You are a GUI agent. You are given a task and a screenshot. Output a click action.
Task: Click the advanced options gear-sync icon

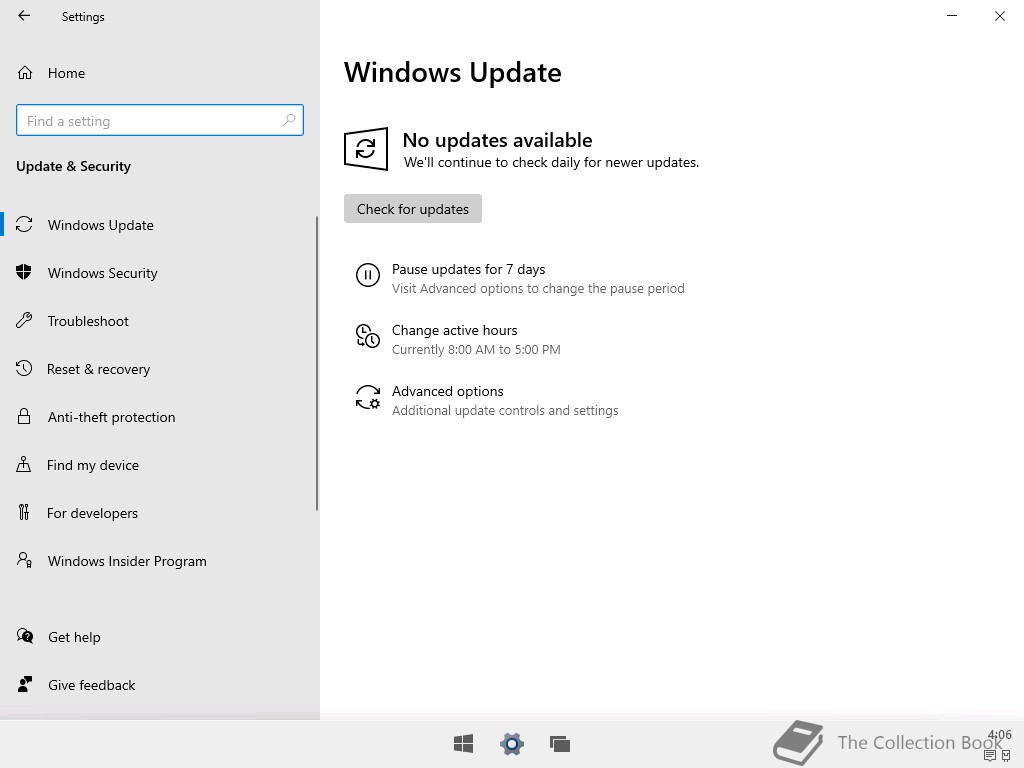tap(368, 397)
